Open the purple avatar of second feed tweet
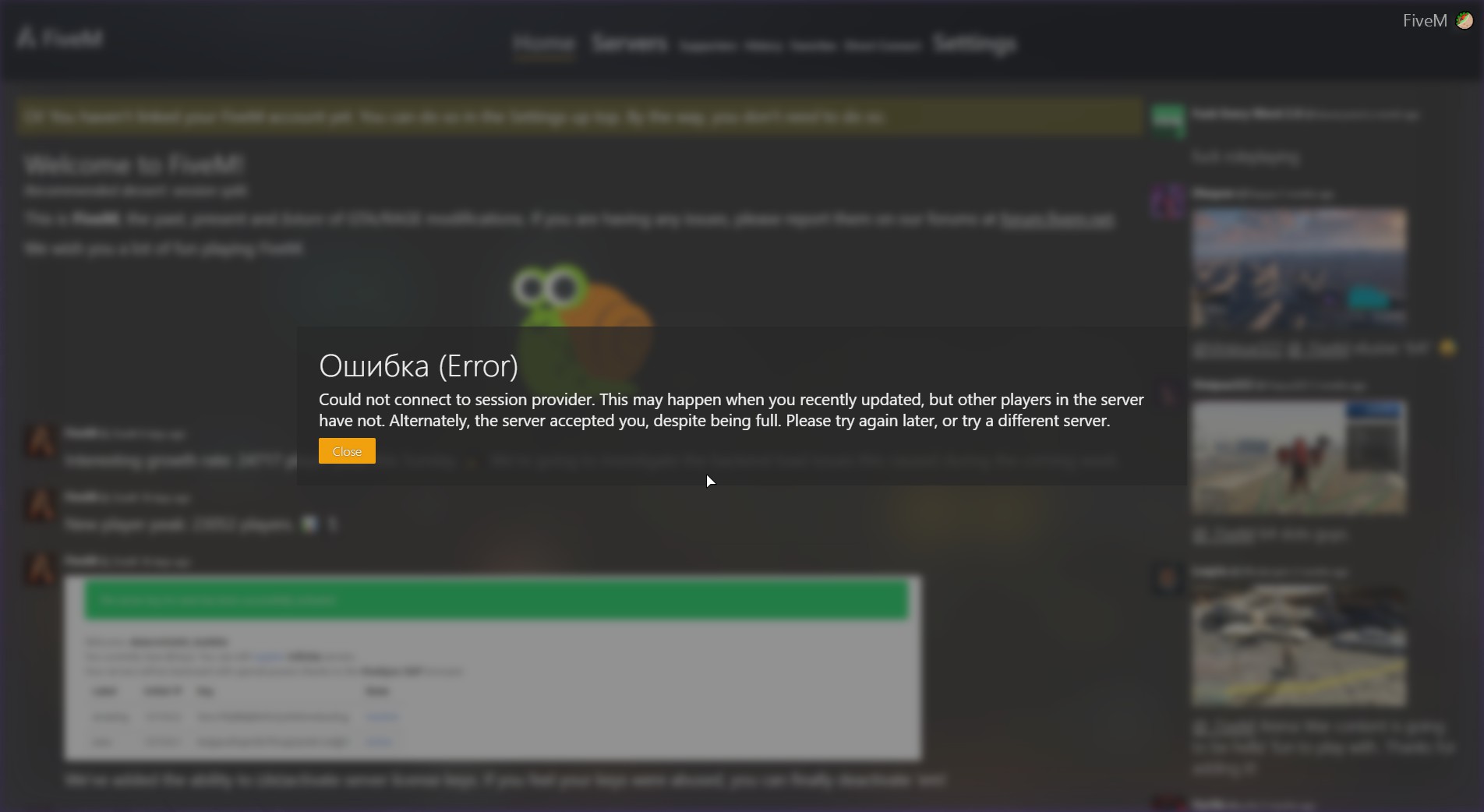The width and height of the screenshot is (1484, 812). tap(1168, 201)
